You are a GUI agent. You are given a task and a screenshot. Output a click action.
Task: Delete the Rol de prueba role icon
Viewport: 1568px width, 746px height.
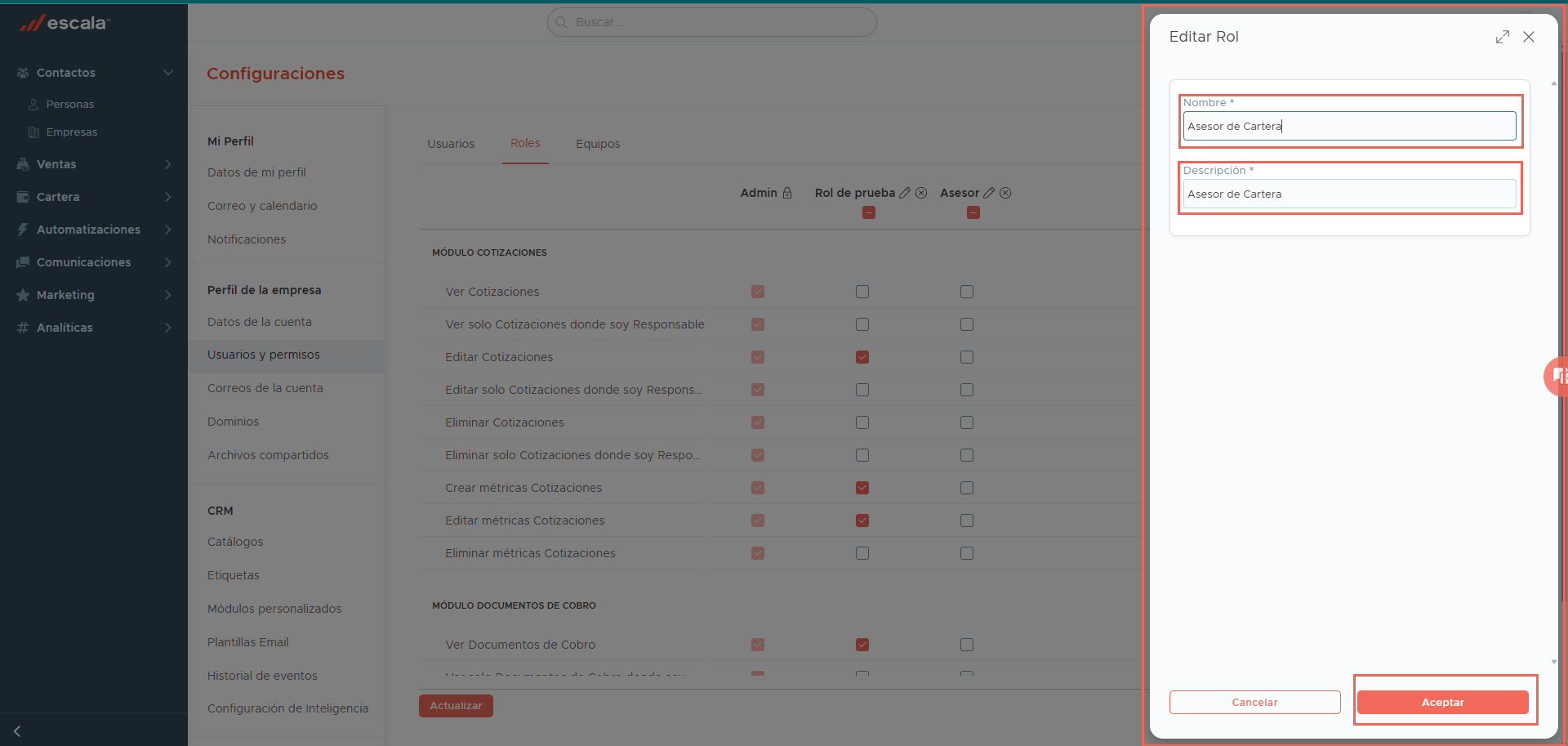click(x=921, y=193)
